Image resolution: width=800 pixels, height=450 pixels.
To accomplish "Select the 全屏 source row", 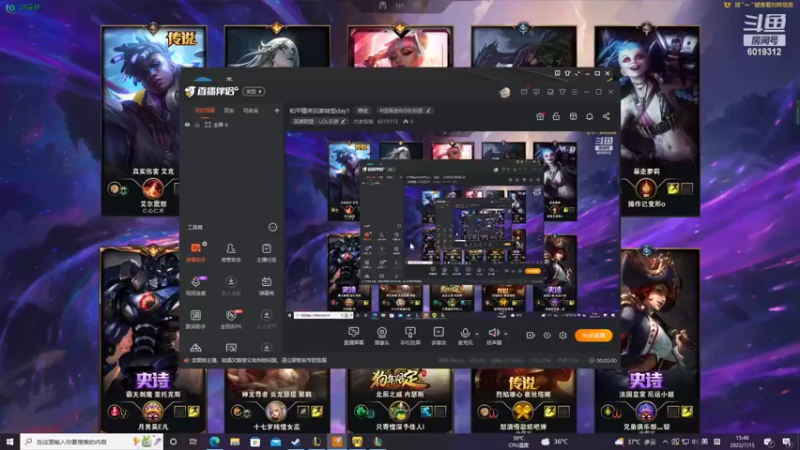I will (x=232, y=124).
